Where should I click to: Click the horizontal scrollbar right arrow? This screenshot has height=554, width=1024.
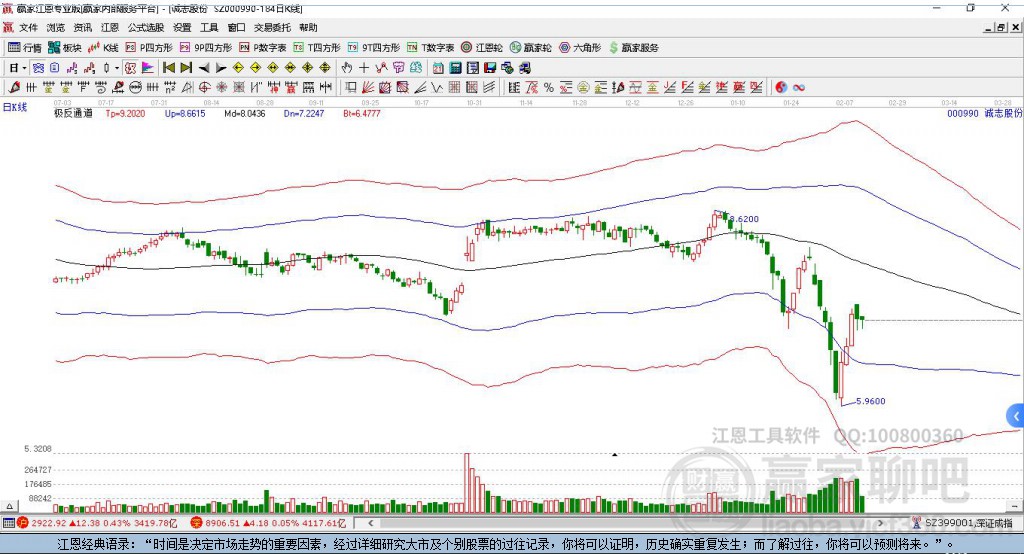coord(880,523)
